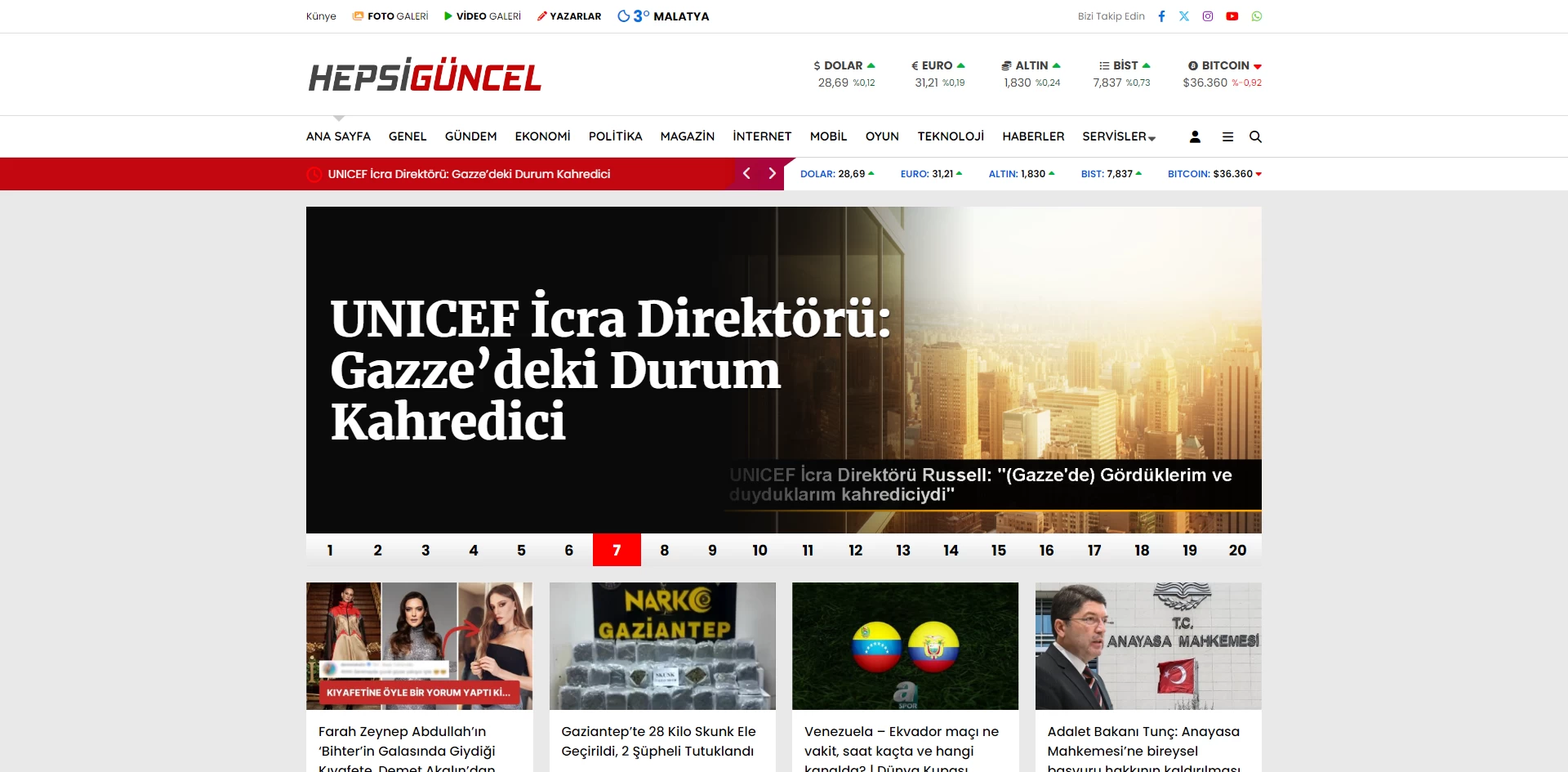
Task: Open the Oyun menu item
Action: tap(882, 136)
